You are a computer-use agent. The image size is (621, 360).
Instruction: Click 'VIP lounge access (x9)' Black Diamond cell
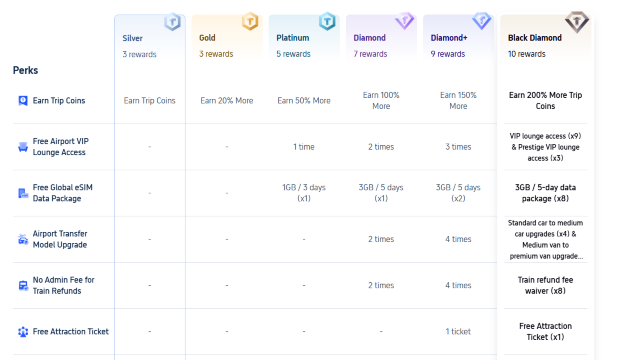coord(545,147)
